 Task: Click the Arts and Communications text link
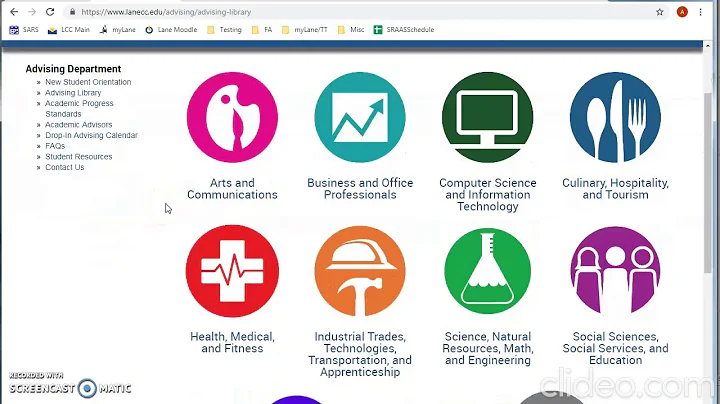coord(232,189)
